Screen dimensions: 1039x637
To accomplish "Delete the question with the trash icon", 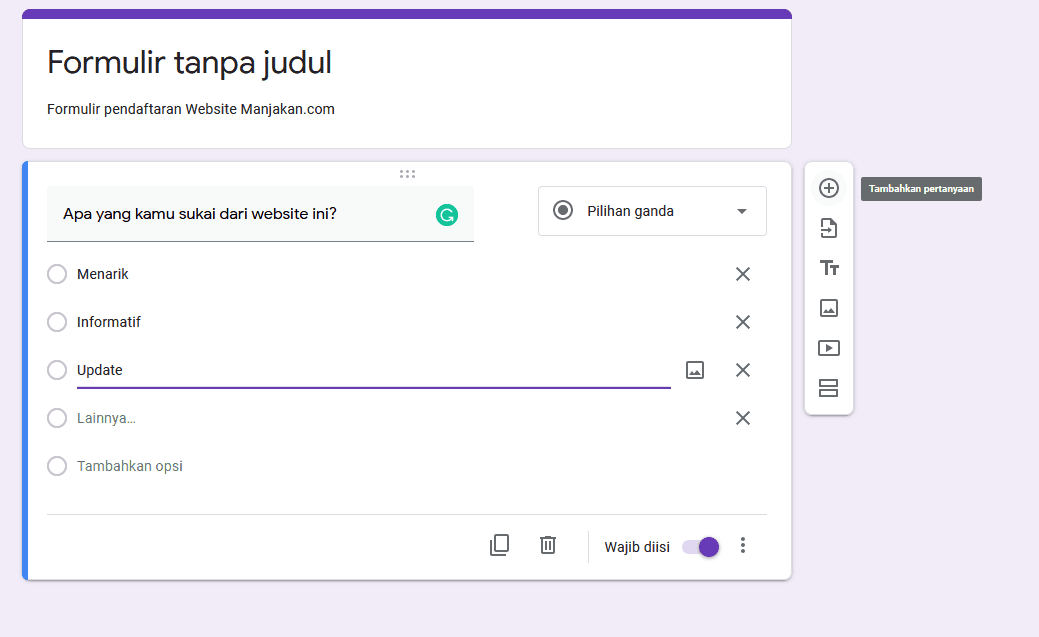I will [x=547, y=545].
